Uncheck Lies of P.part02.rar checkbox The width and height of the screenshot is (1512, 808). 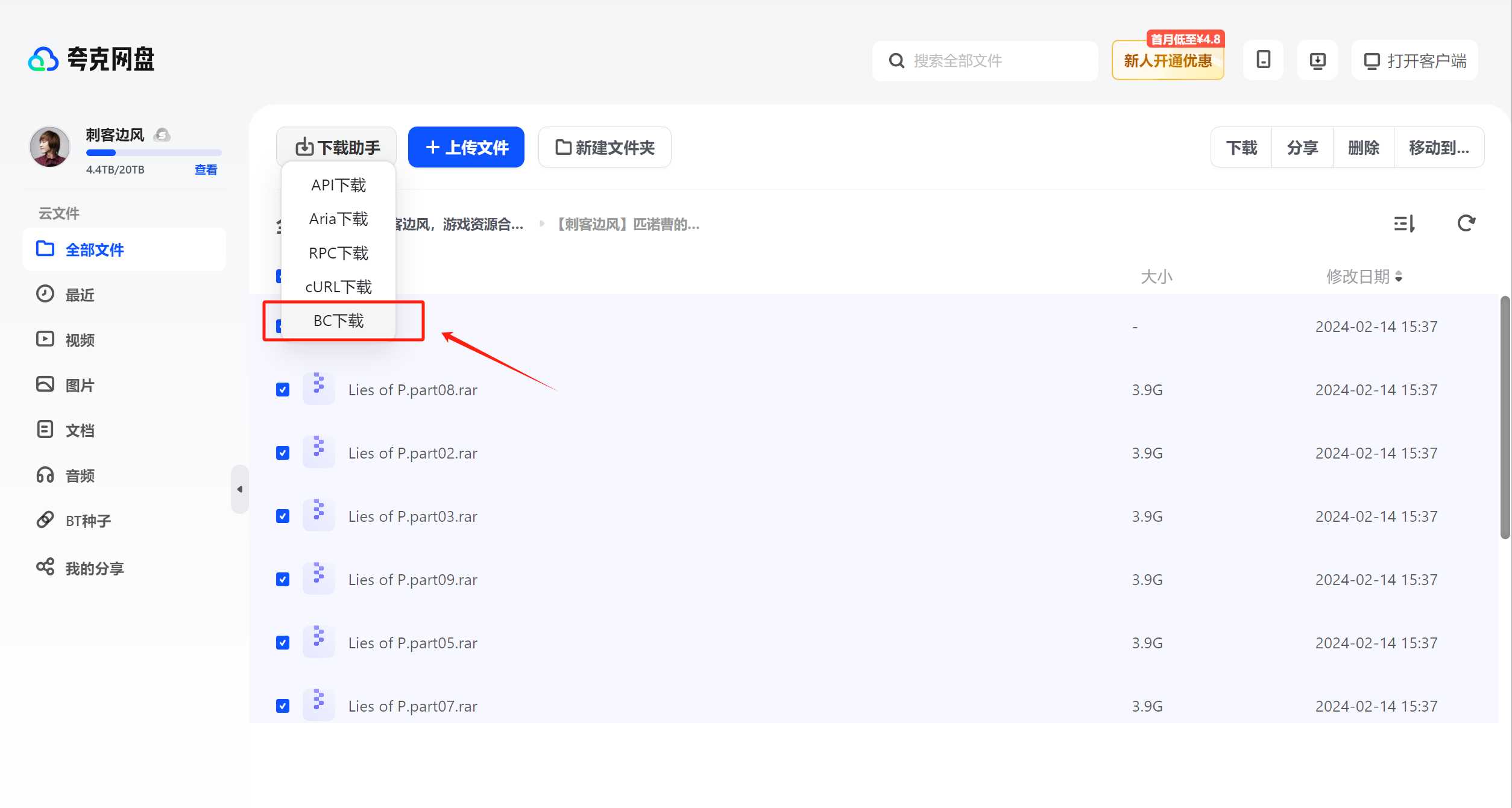(283, 453)
